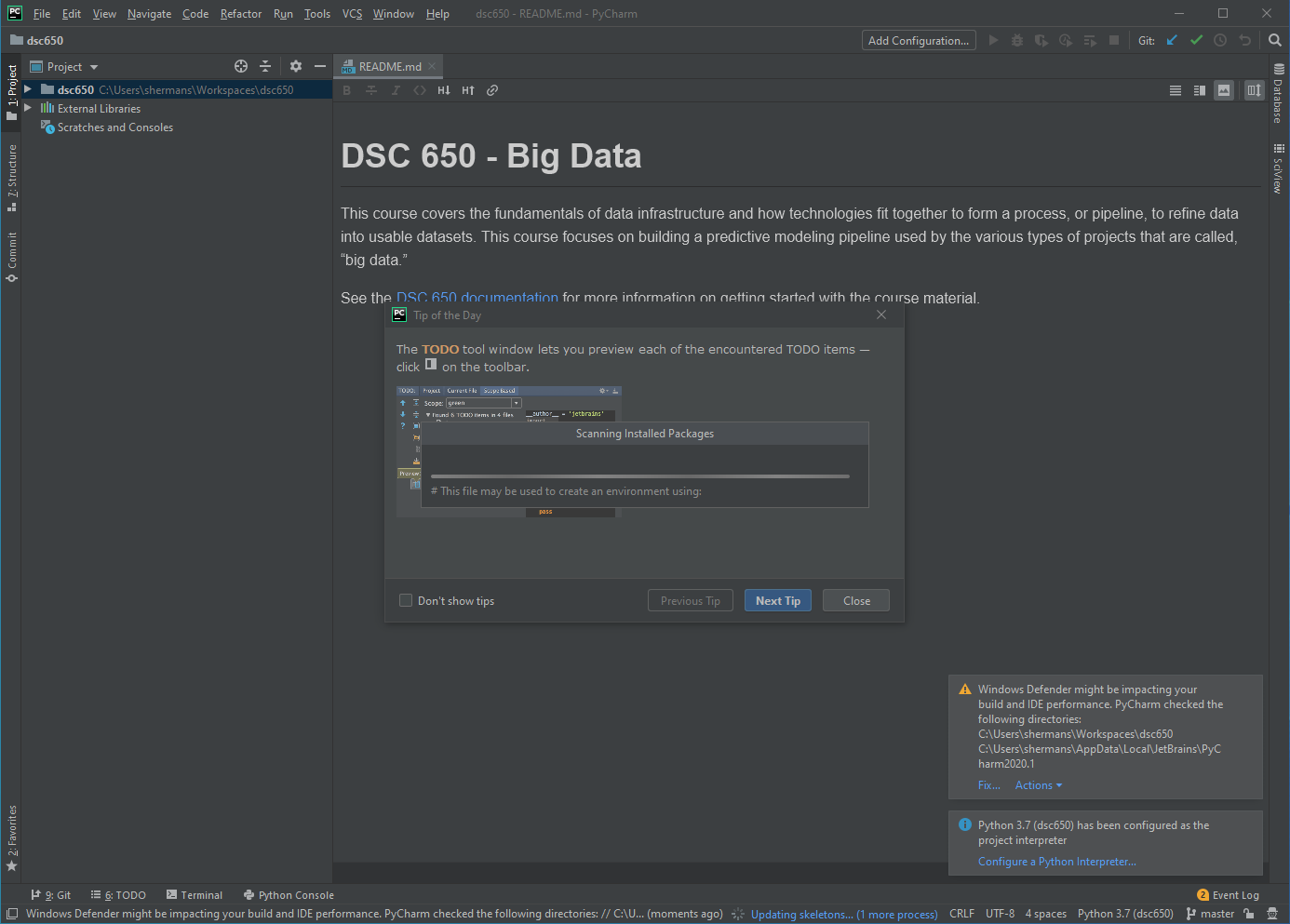Toggle the Commit tool window
Viewport: 1290px width, 924px height.
[x=12, y=257]
